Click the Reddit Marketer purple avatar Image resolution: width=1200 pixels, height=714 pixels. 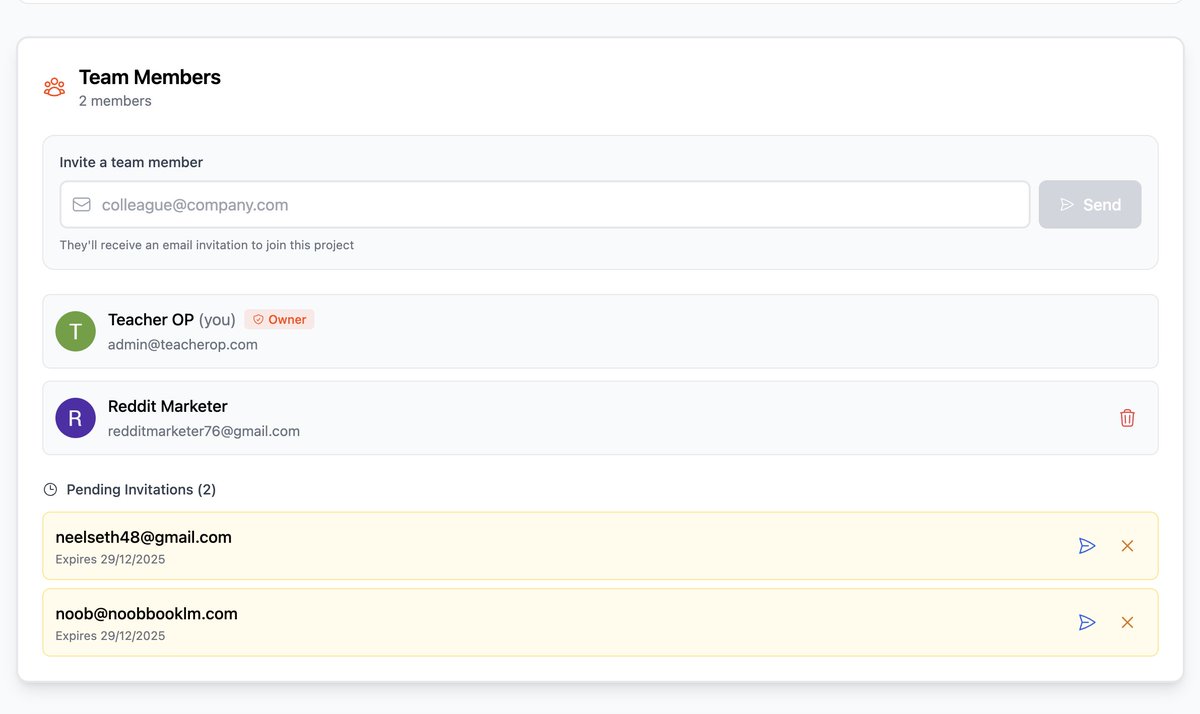point(75,418)
